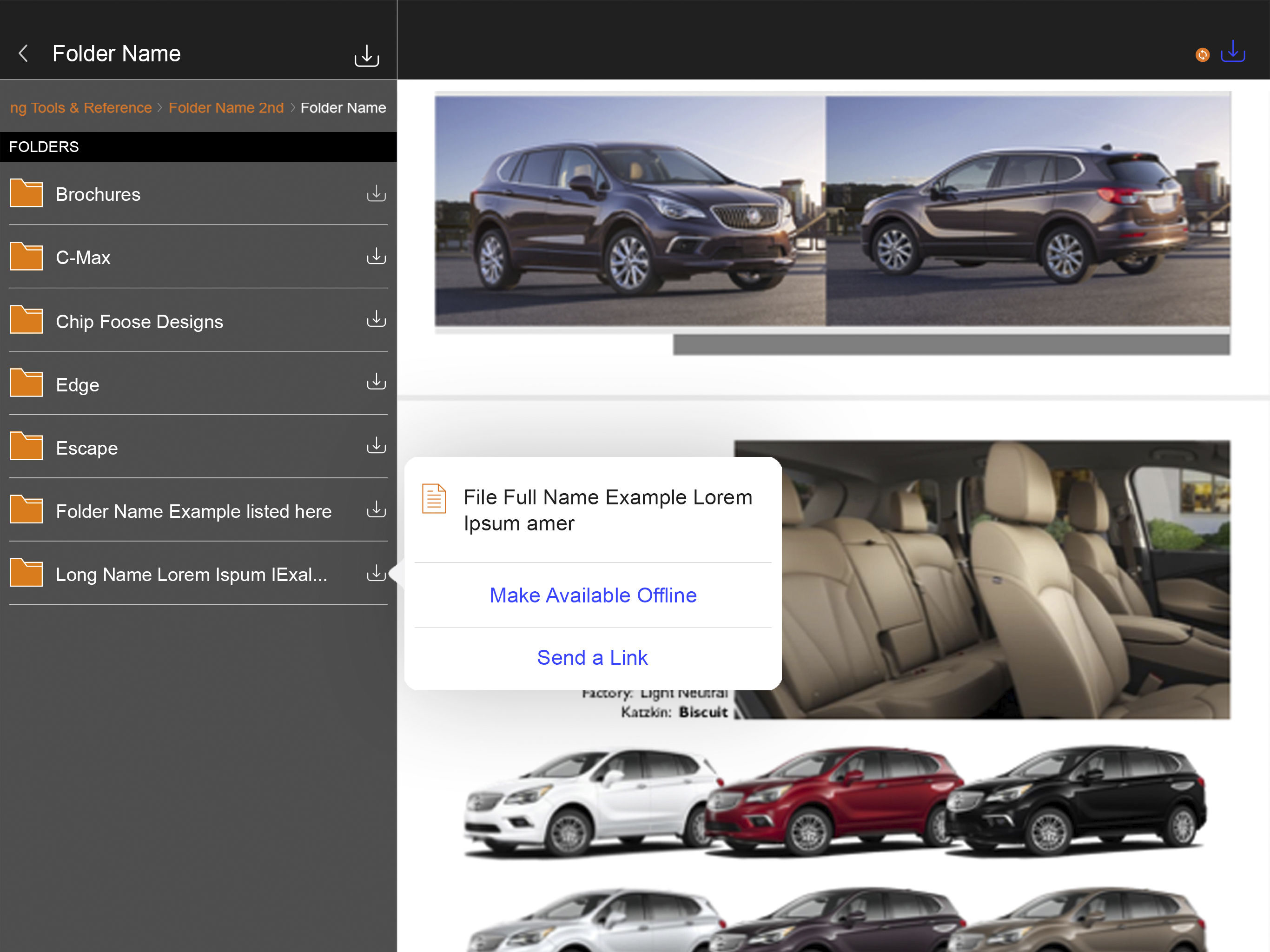This screenshot has width=1270, height=952.
Task: Tap the orange sync status icon
Action: coord(1202,54)
